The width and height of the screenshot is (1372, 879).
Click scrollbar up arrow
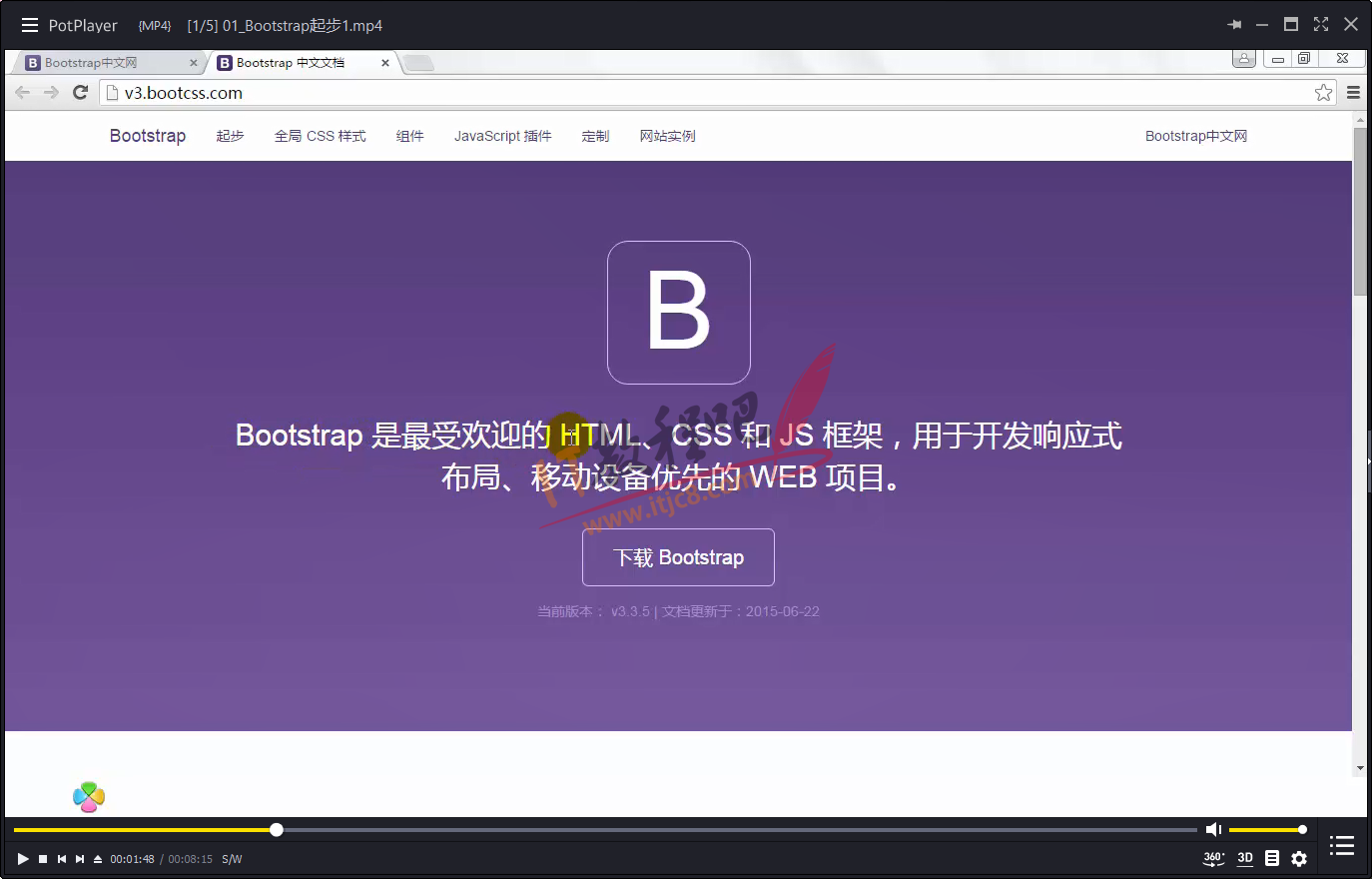1360,119
